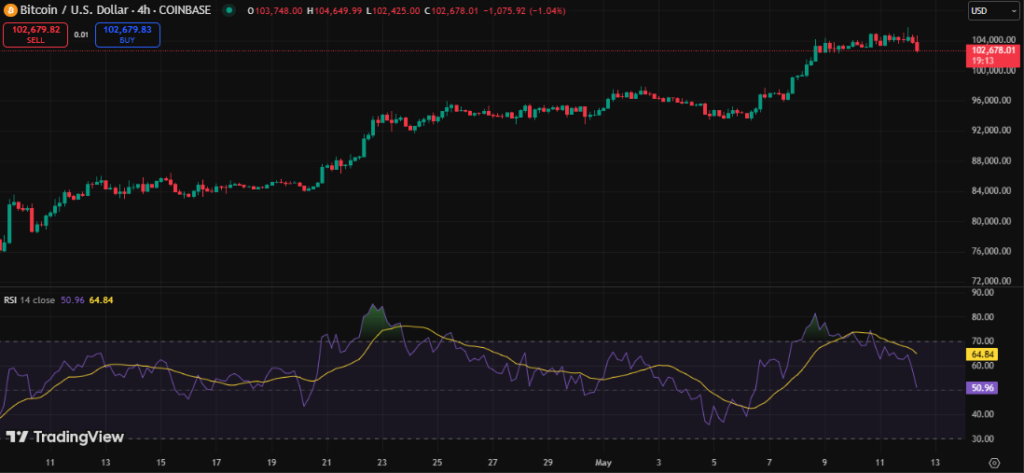
Task: Click the open value O103,748.00
Action: click(x=275, y=11)
